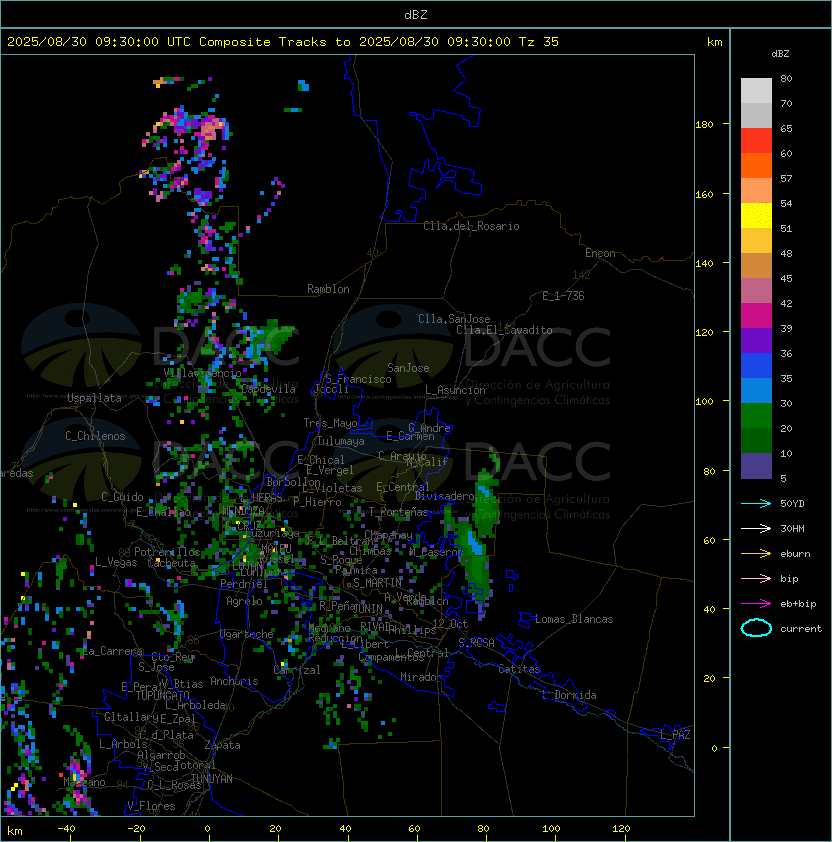Click the 'V_Flores' label on map

pyautogui.click(x=151, y=806)
